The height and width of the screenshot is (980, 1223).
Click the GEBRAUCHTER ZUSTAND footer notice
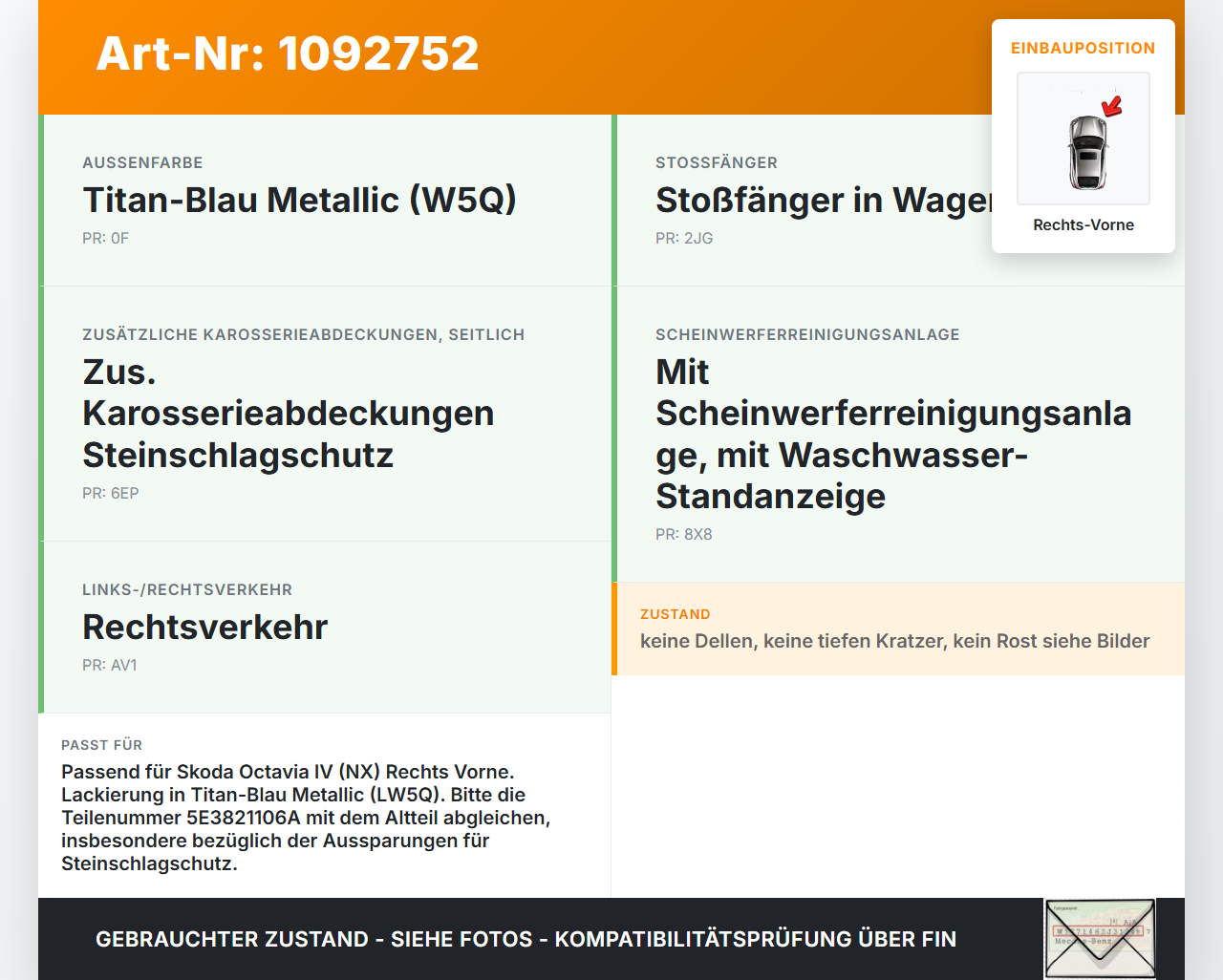[526, 939]
